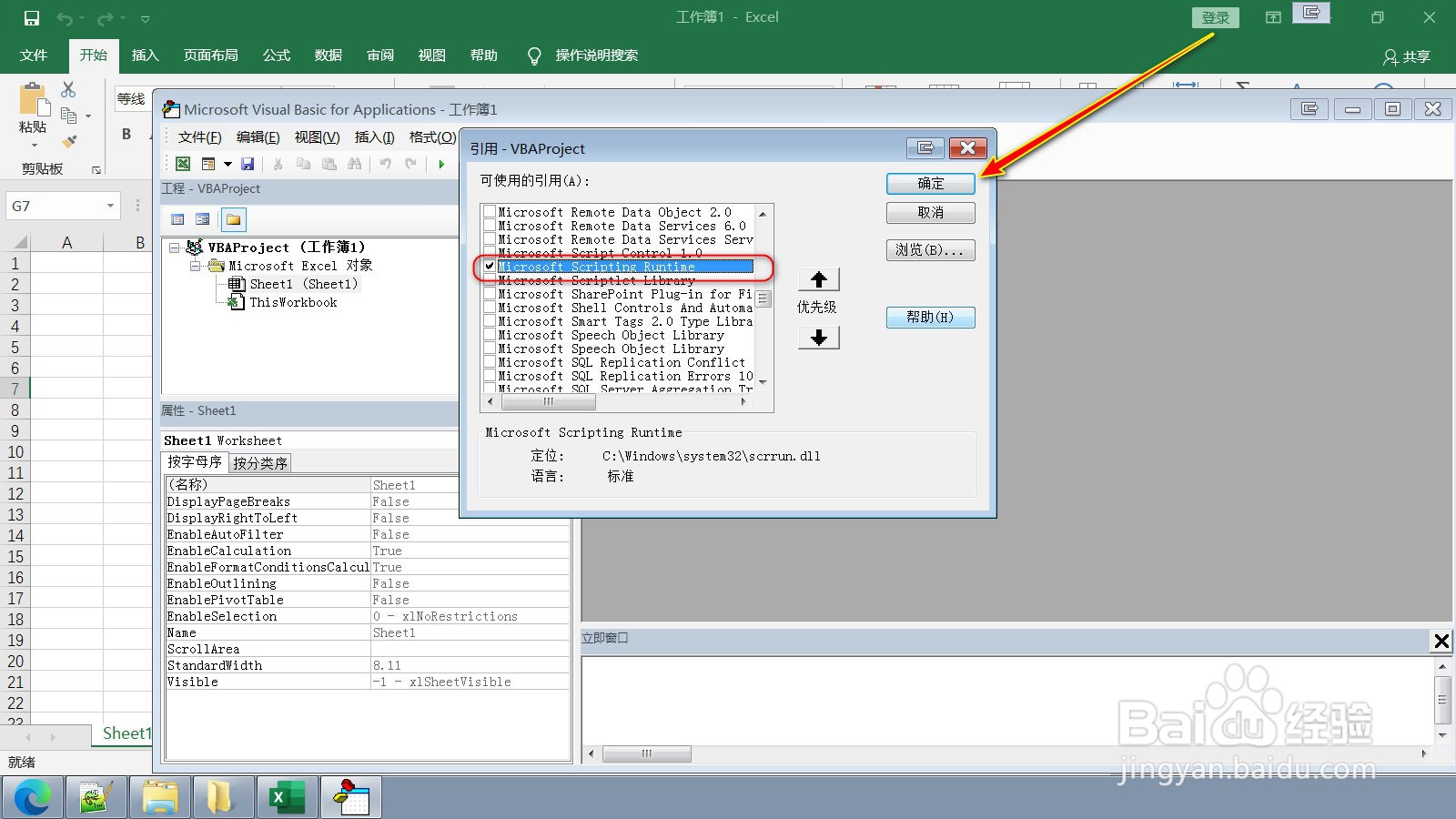
Task: Click the VBA editor icon on the taskbar
Action: click(350, 798)
